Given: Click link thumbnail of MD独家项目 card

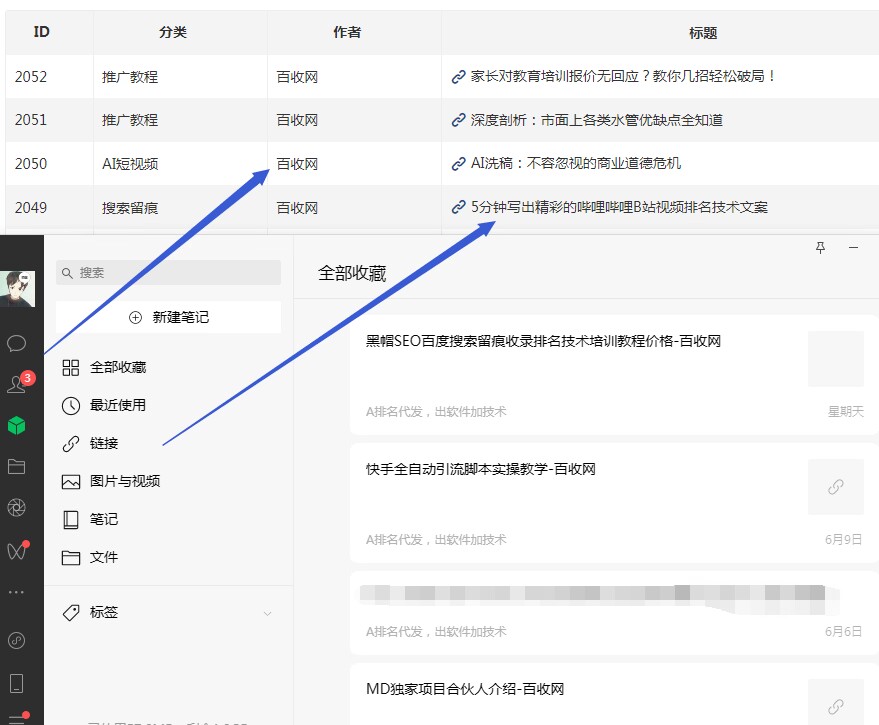Looking at the screenshot, I should coord(836,704).
